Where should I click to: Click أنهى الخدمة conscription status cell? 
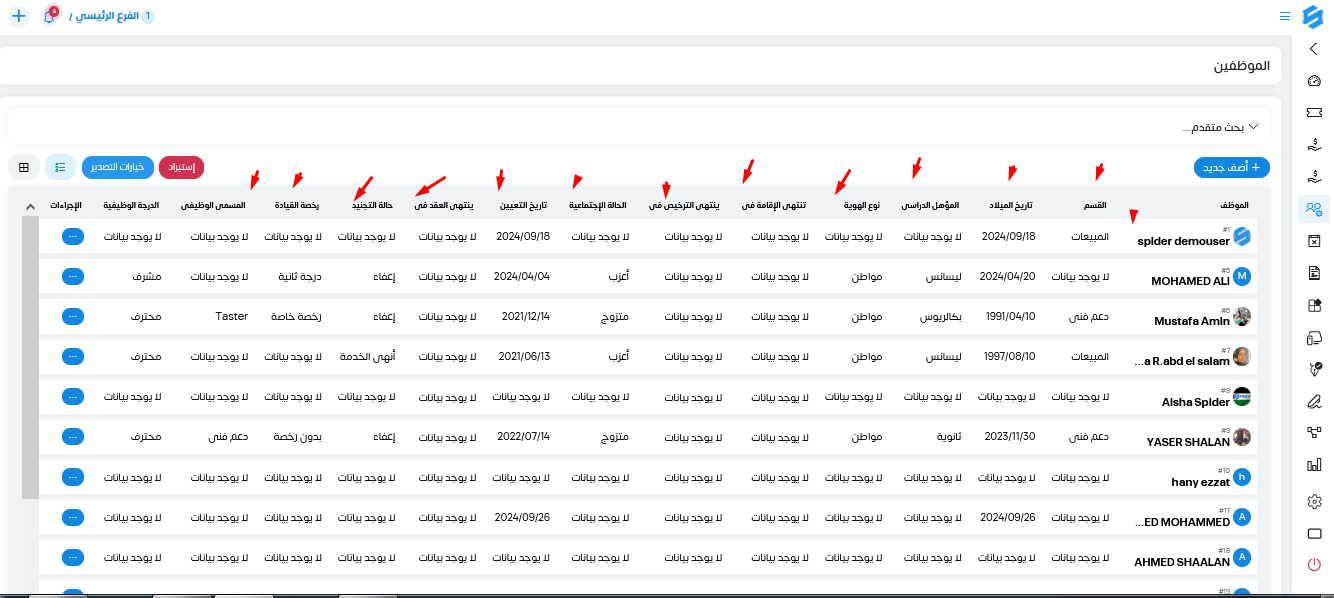coord(368,356)
